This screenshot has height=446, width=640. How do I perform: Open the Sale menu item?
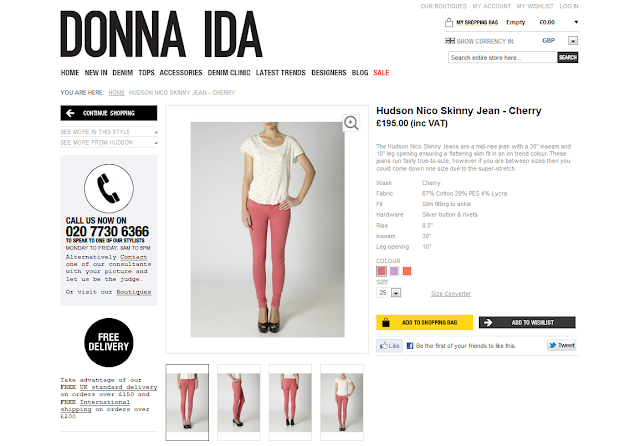381,73
